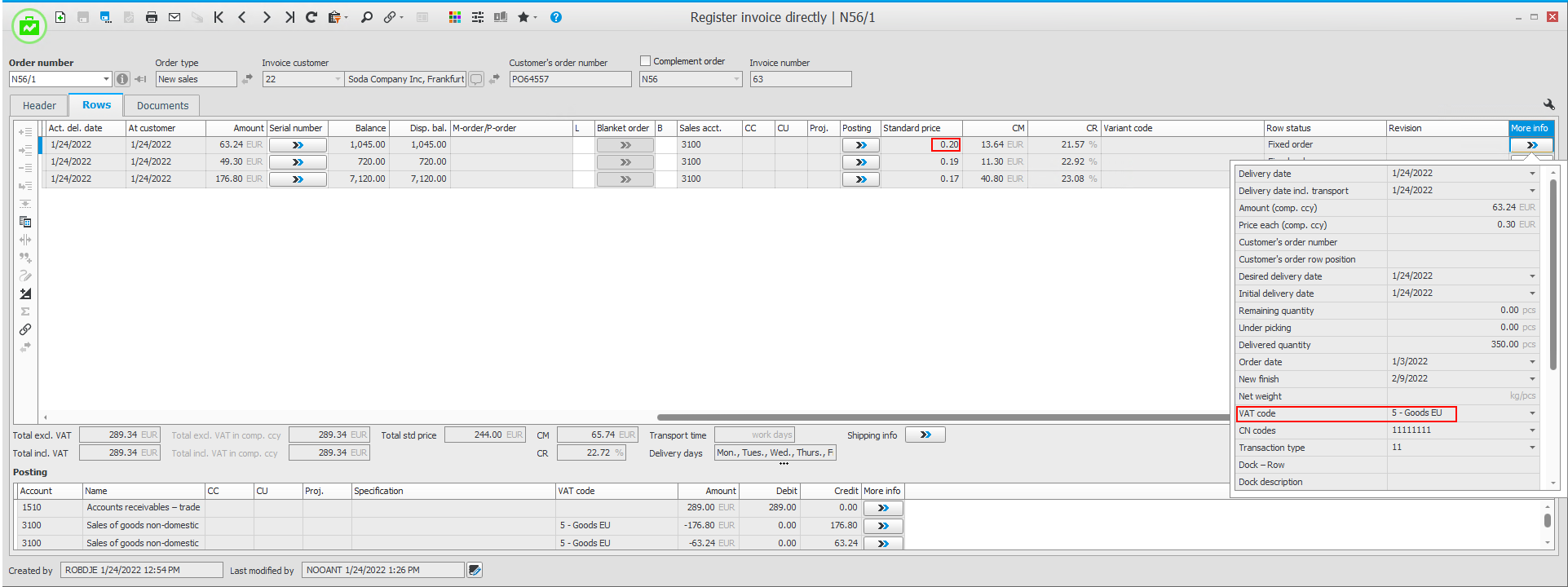
Task: Click the favorites star icon
Action: coord(523,17)
